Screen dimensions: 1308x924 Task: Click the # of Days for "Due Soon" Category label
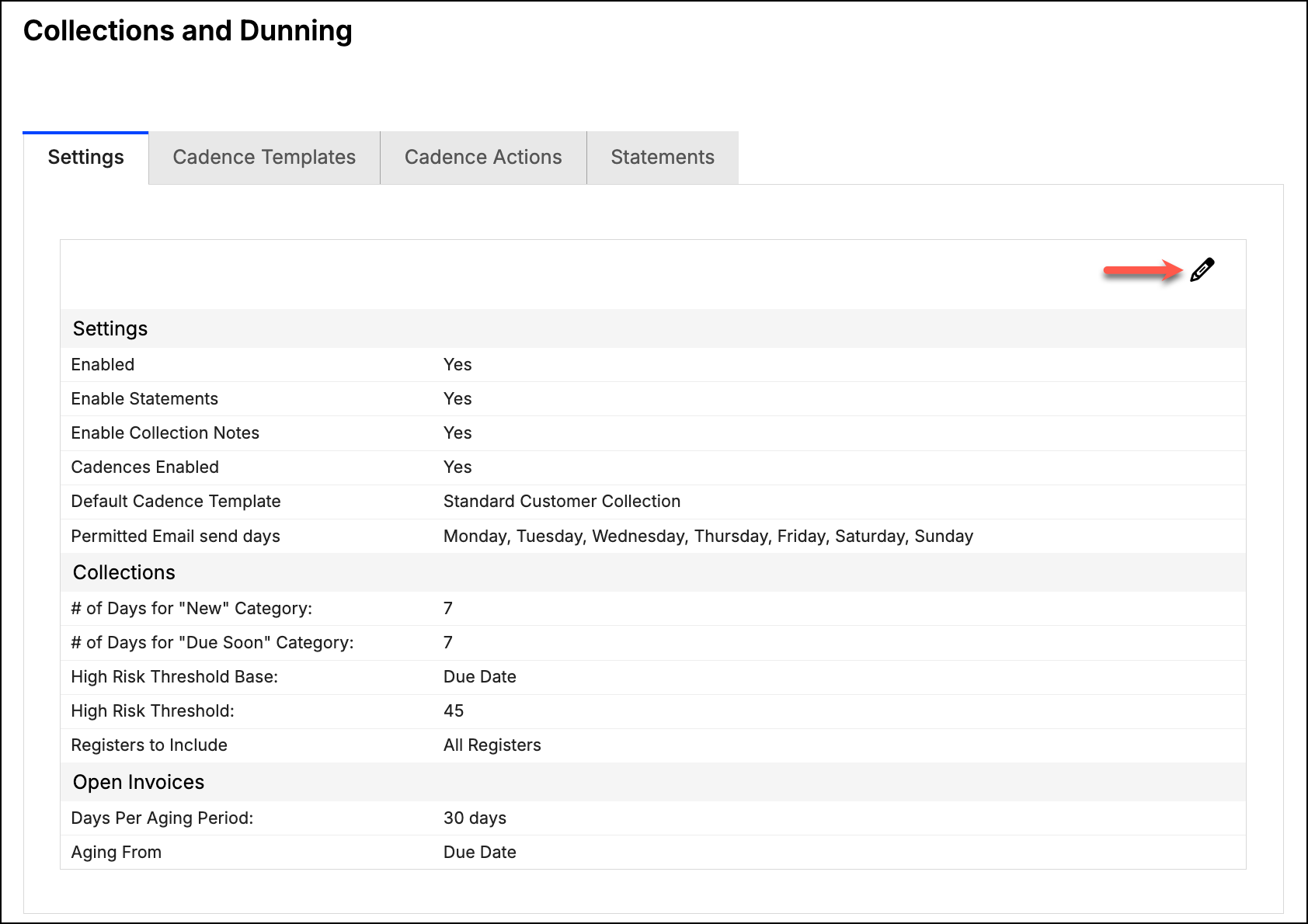tap(212, 642)
